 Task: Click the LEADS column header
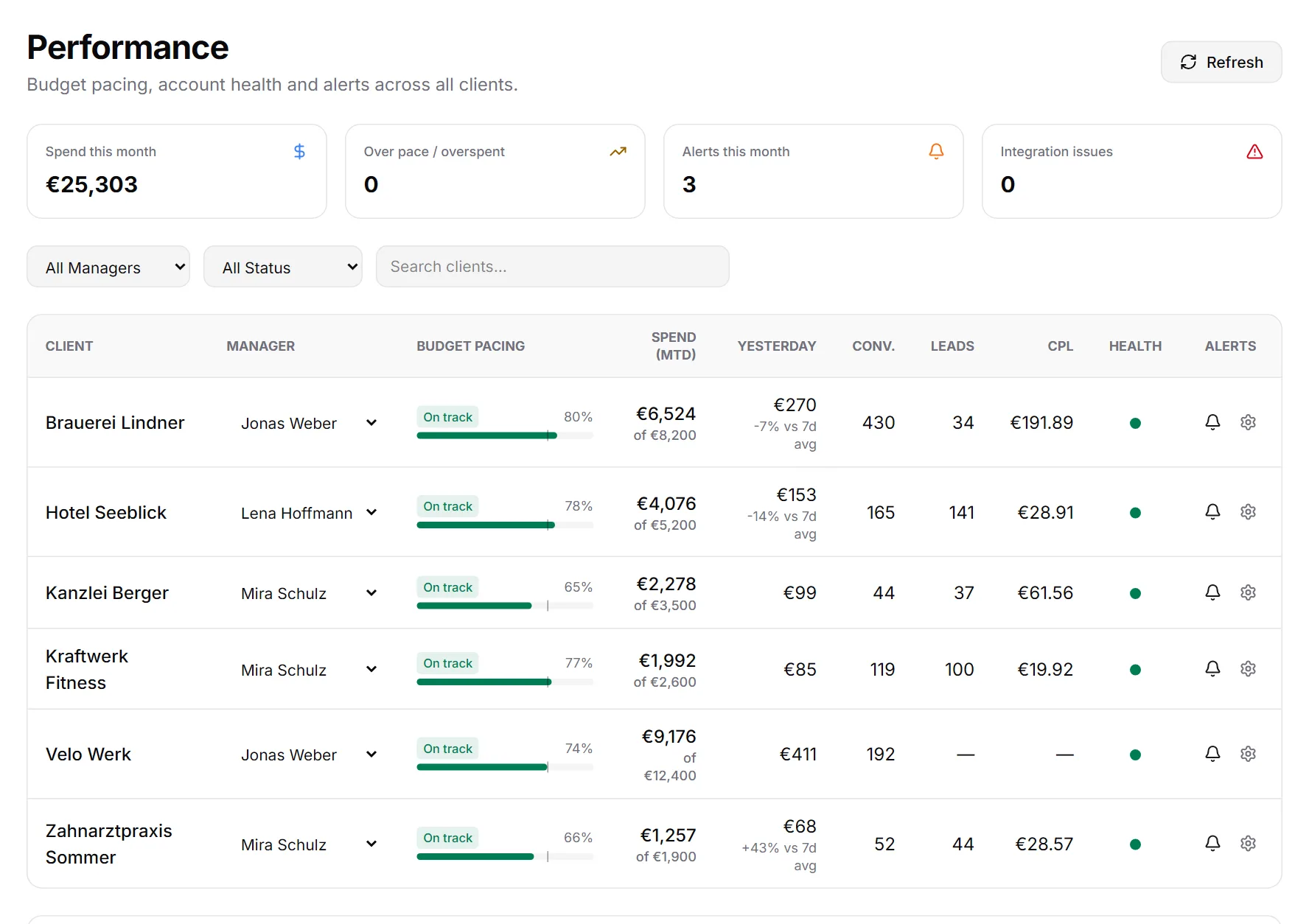pos(952,346)
